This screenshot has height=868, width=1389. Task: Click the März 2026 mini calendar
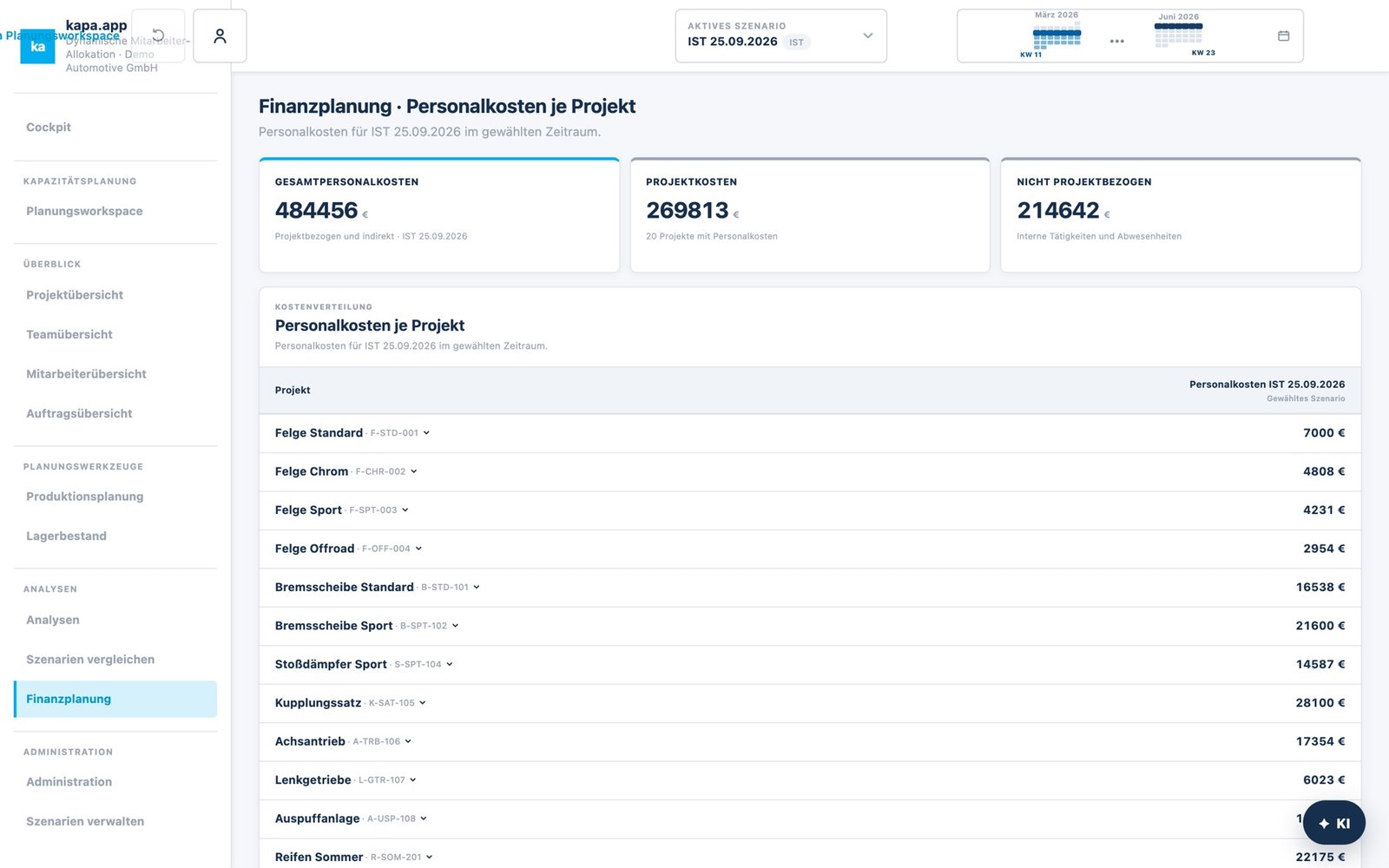coord(1057,35)
